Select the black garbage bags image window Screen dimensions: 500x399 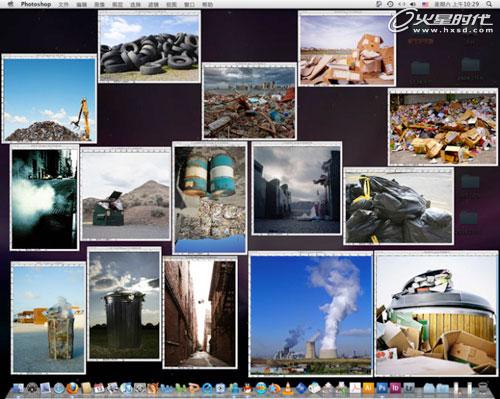click(399, 206)
